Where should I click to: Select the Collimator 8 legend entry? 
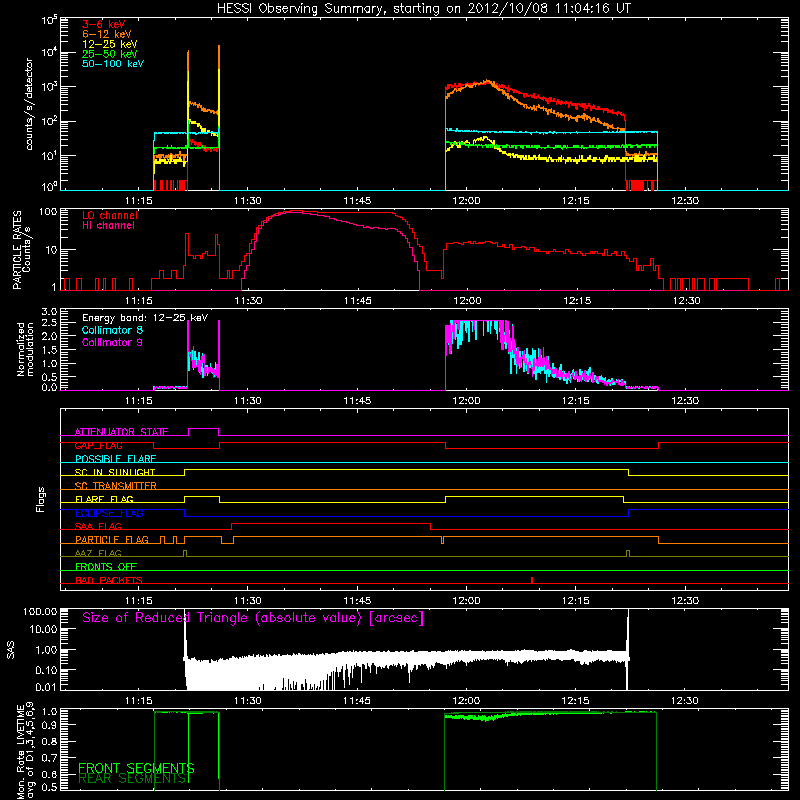112,330
